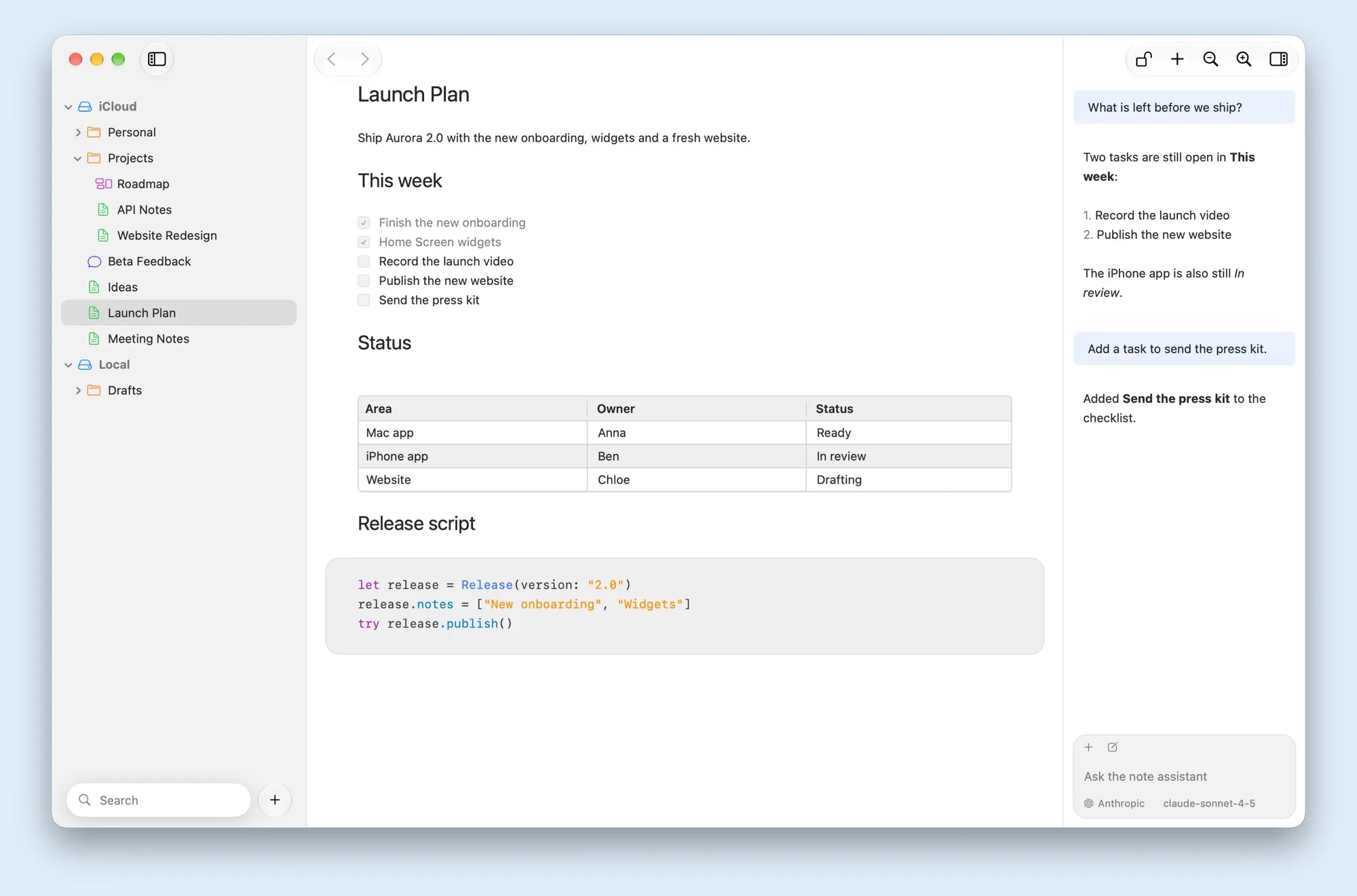Check Send the press kit

[364, 300]
